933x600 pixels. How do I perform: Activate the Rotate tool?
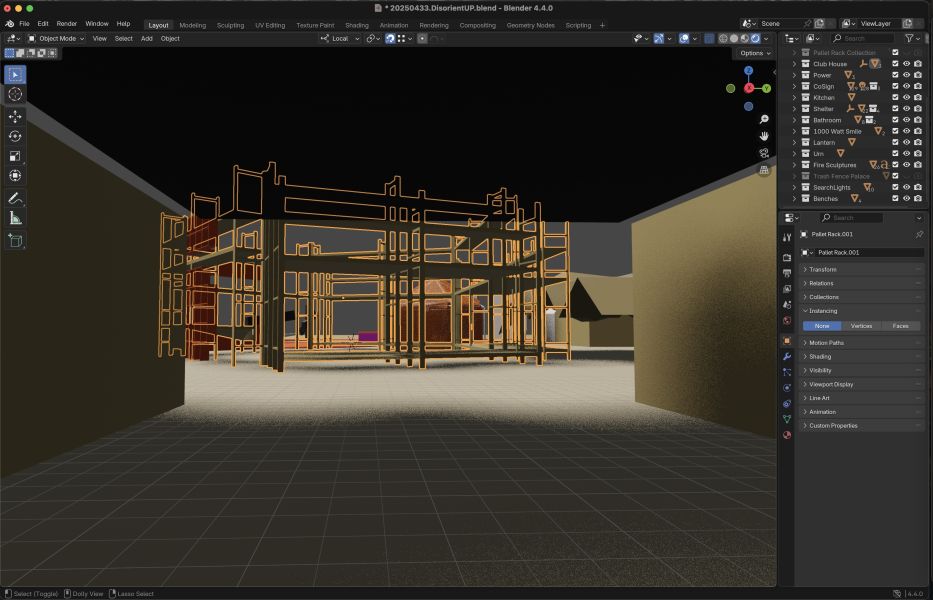(x=15, y=136)
